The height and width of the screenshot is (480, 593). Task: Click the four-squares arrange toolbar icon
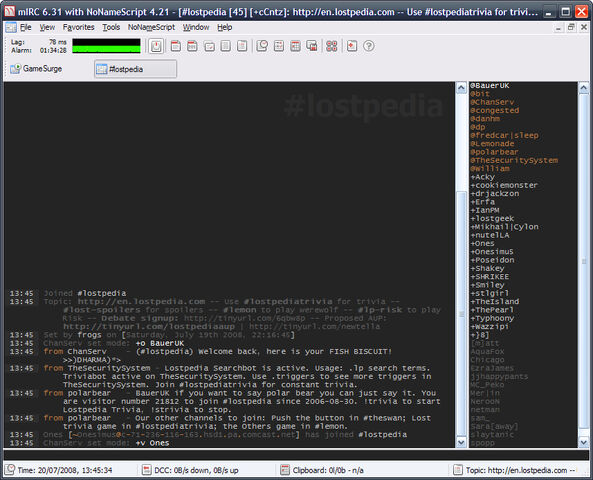tap(332, 46)
